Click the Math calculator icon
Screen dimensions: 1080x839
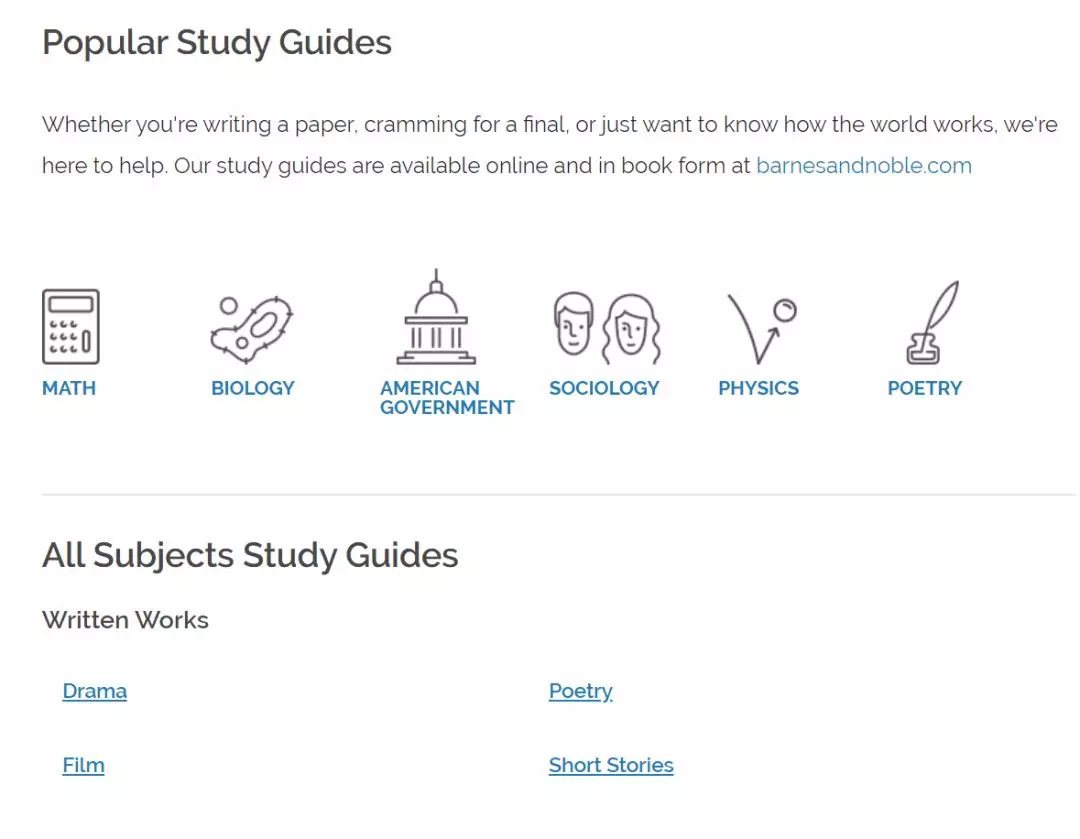[x=70, y=327]
